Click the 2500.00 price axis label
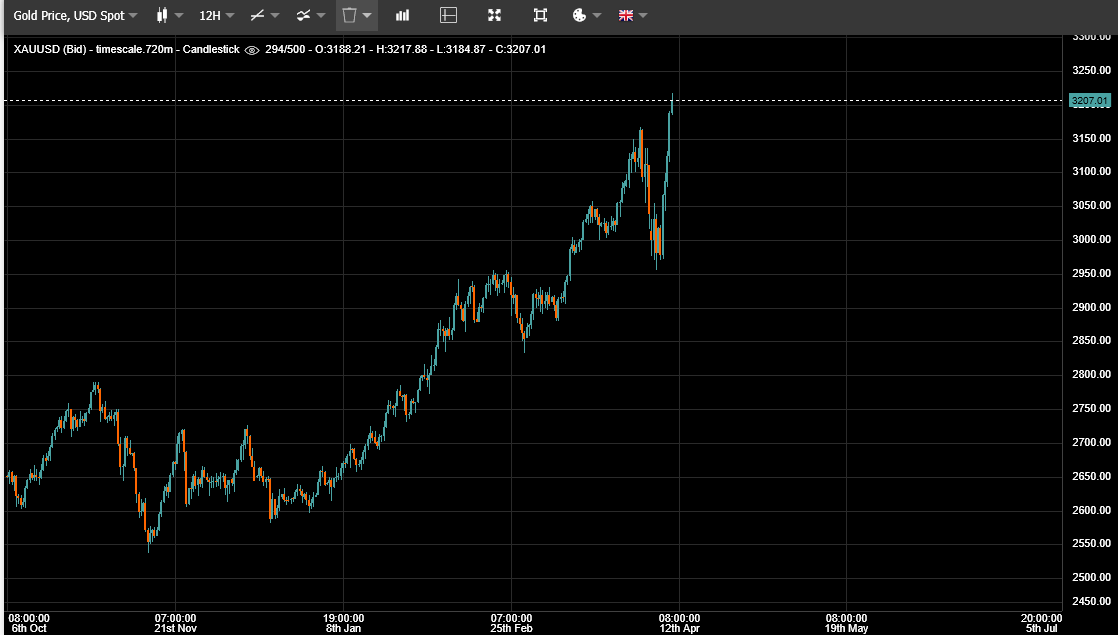Image resolution: width=1118 pixels, height=635 pixels. tap(1092, 577)
